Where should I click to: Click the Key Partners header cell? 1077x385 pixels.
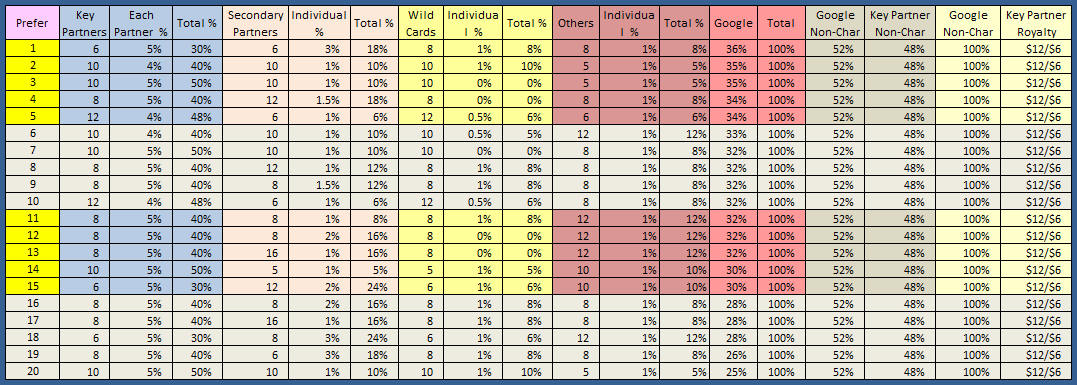pos(85,23)
